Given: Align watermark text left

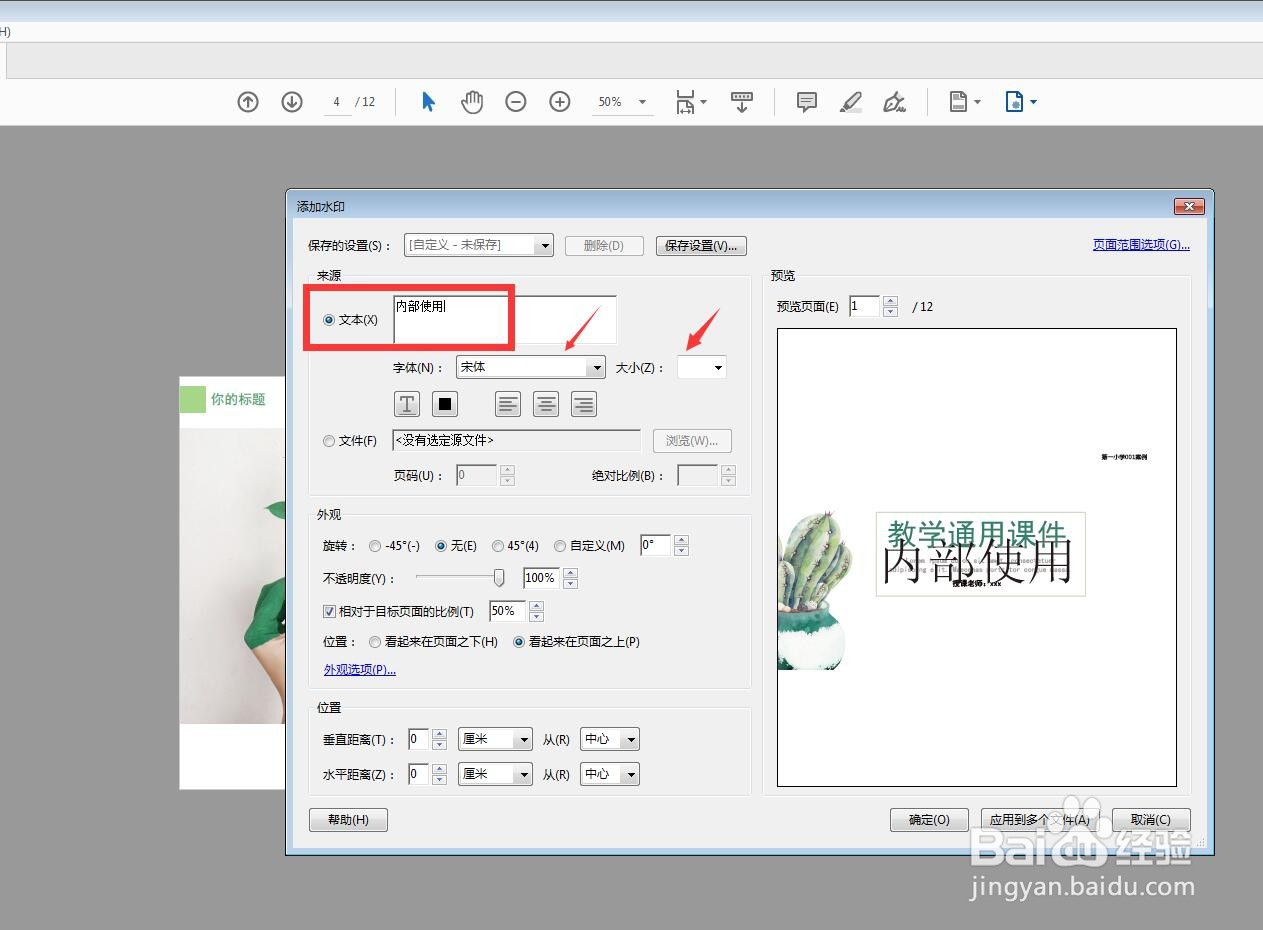Looking at the screenshot, I should (x=508, y=404).
